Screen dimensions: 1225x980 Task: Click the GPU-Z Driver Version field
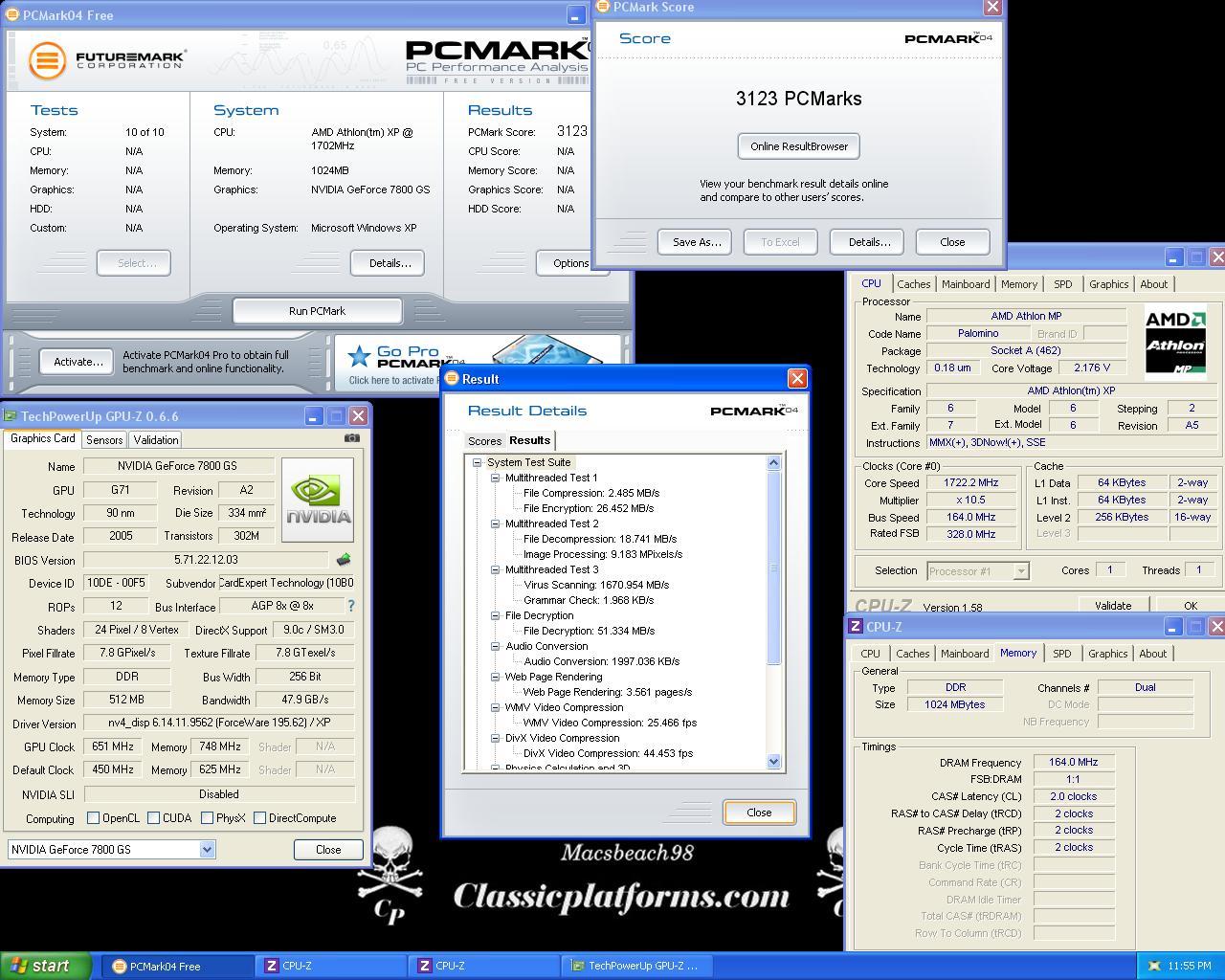coord(219,724)
